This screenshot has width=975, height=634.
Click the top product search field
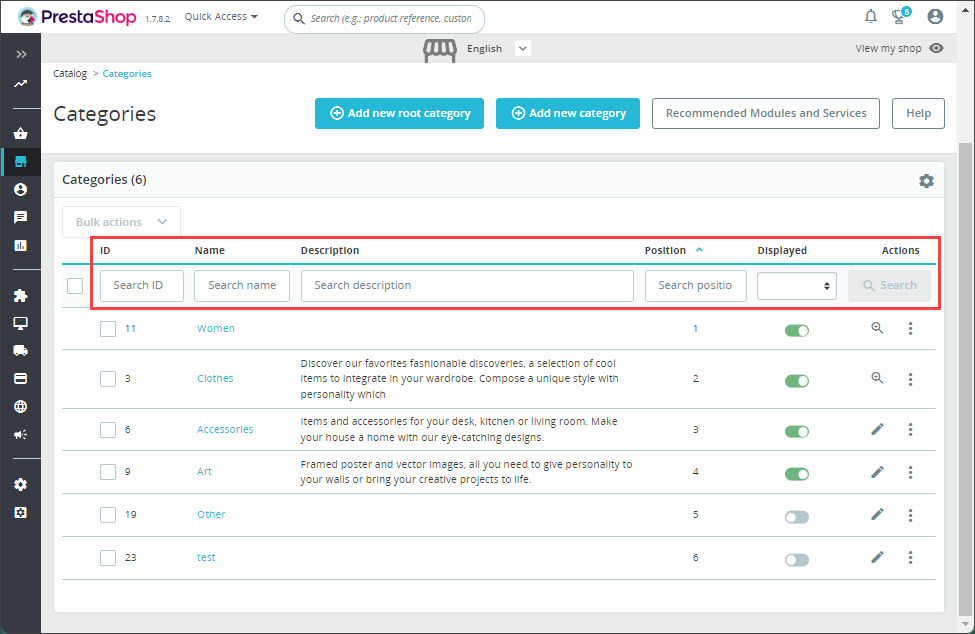tap(384, 19)
